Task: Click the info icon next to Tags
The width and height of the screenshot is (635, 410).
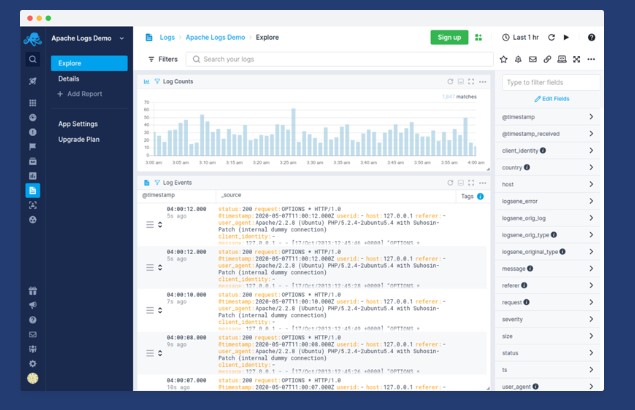Action: pos(480,196)
